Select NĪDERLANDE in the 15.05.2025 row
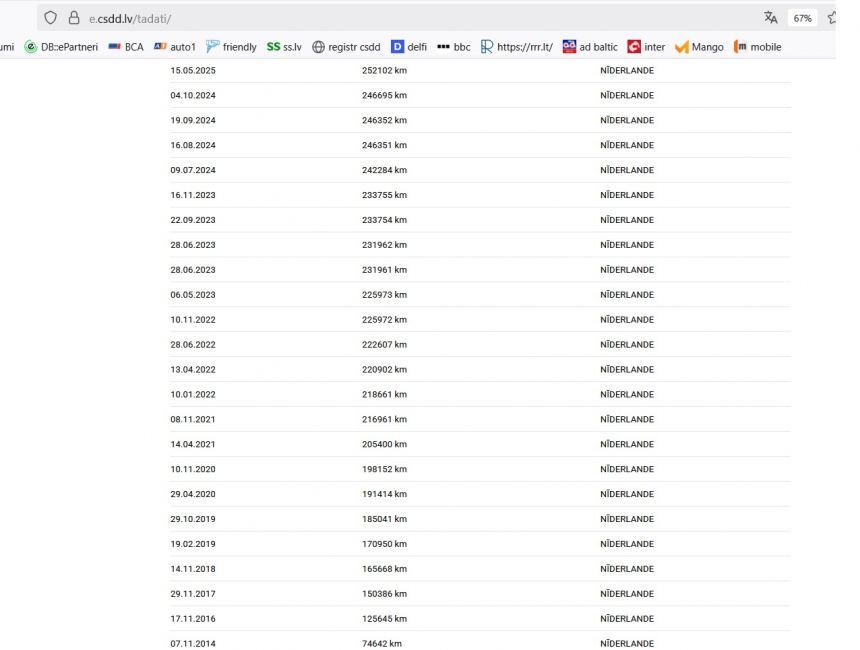Viewport: 860px width, 650px height. click(627, 71)
